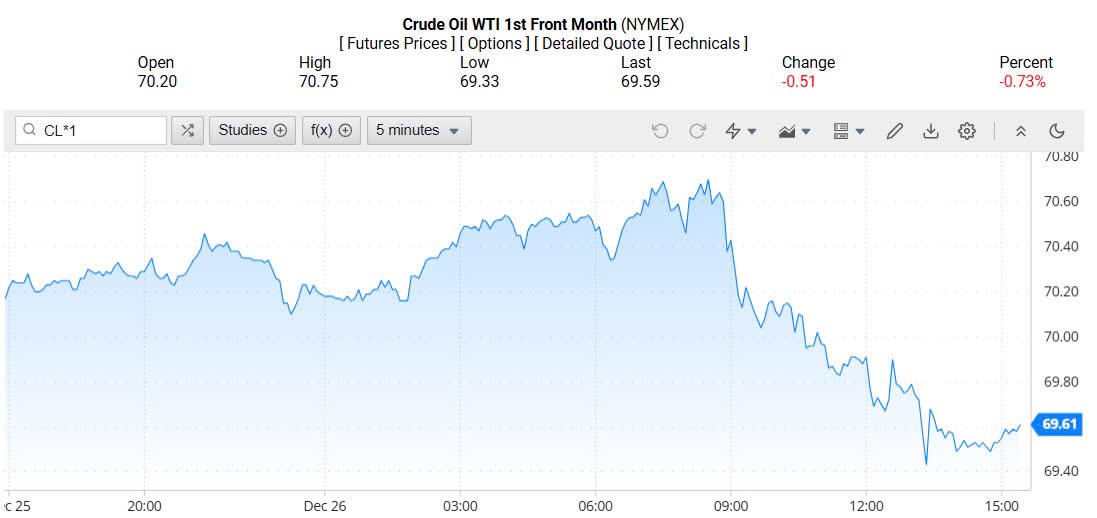The height and width of the screenshot is (518, 1097).
Task: Download the chart image
Action: tap(931, 131)
